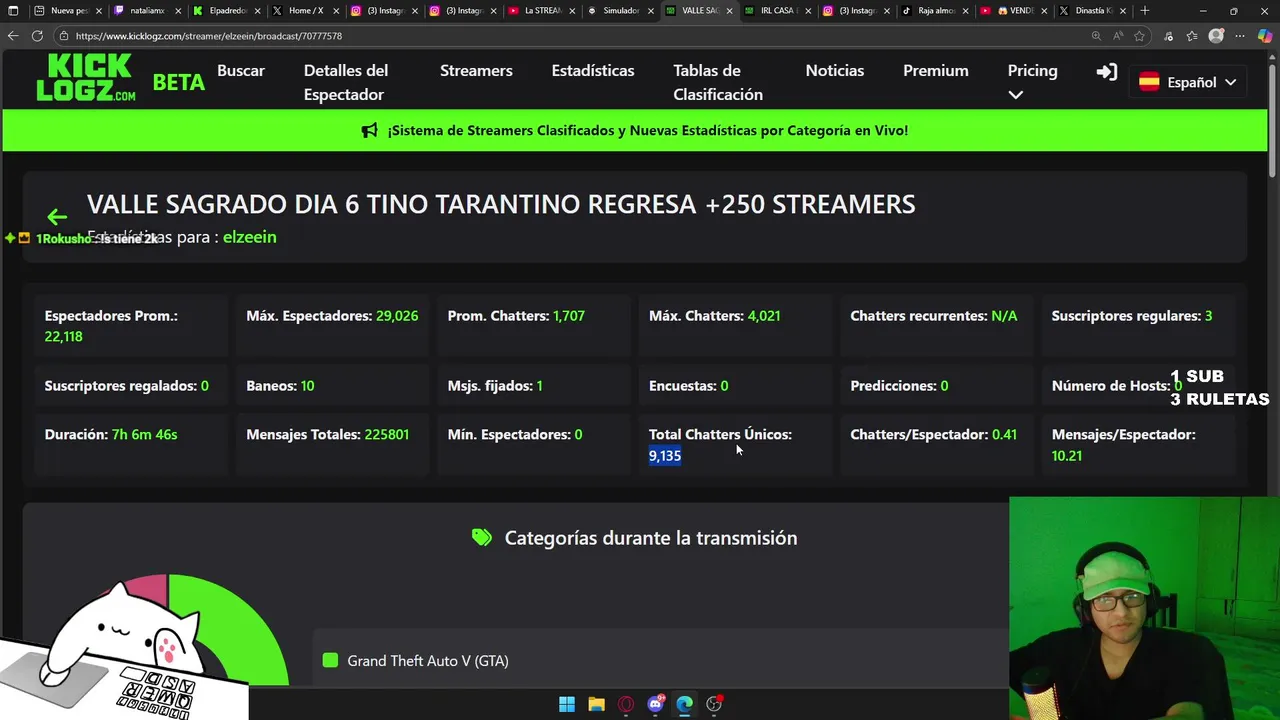
Task: Switch to the Home / X tab
Action: (305, 10)
